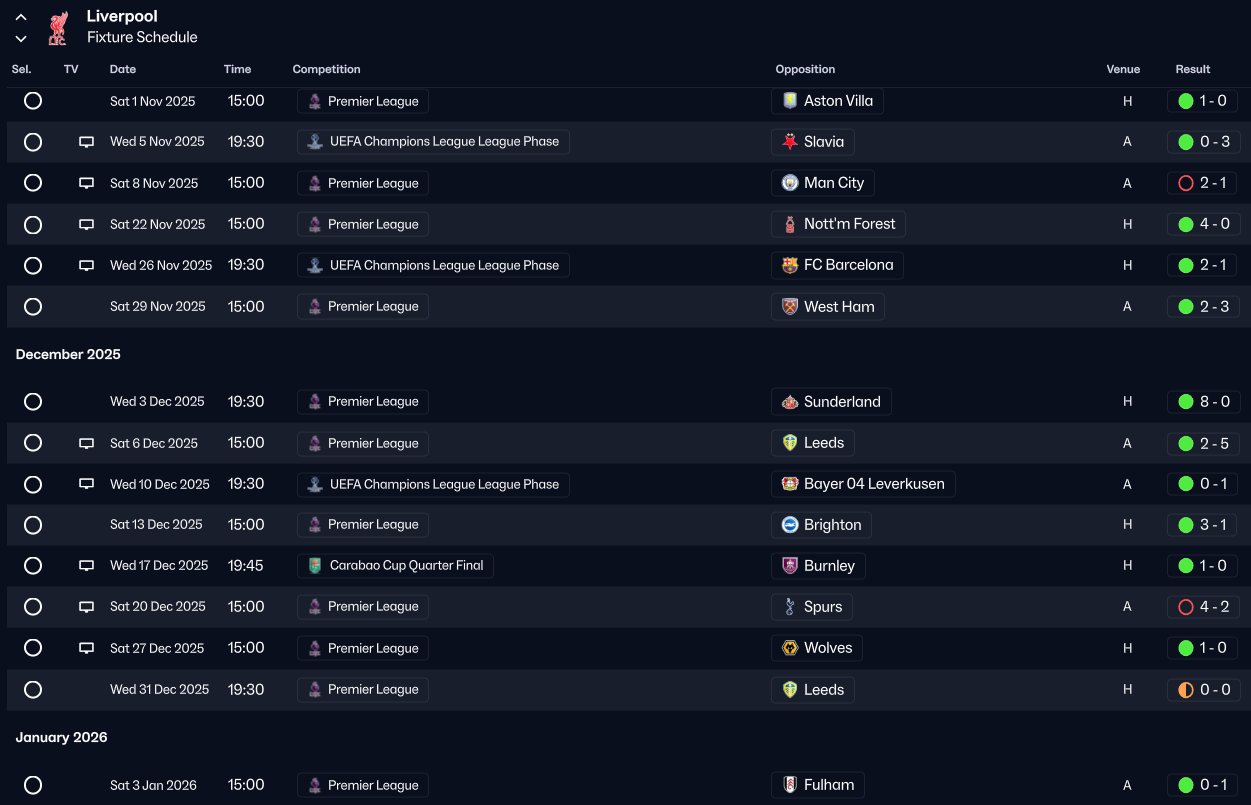
Task: Click the up chevron beside Liverpool
Action: [21, 17]
